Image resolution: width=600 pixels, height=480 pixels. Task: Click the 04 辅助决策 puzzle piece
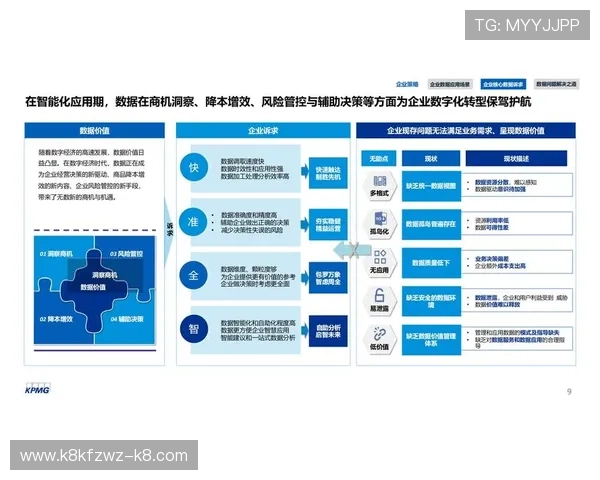coord(127,319)
